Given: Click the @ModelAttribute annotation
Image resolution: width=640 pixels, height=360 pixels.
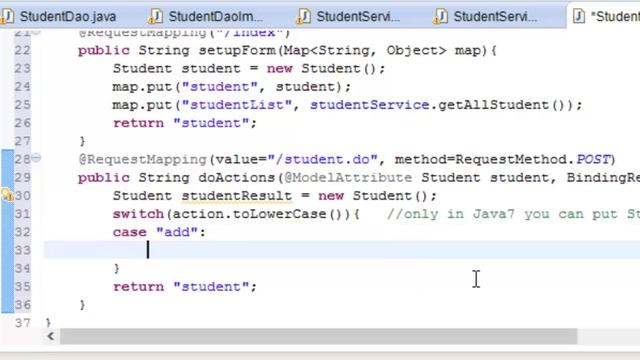Looking at the screenshot, I should 348,178.
